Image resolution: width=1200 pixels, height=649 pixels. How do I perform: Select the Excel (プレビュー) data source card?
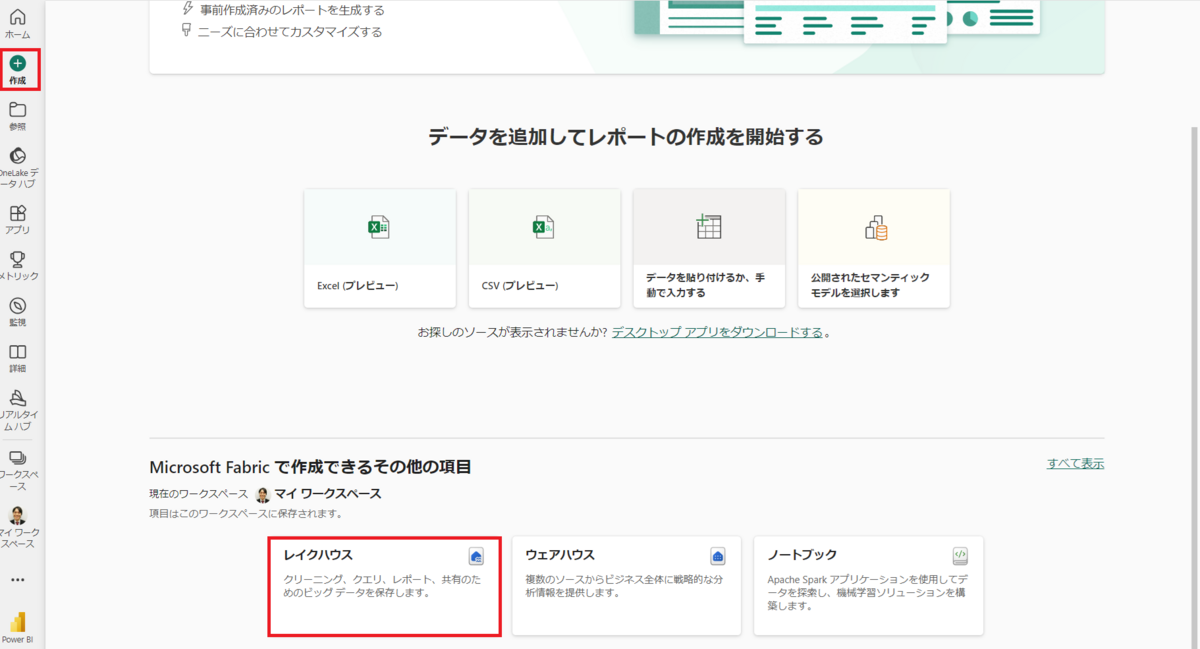click(x=380, y=248)
